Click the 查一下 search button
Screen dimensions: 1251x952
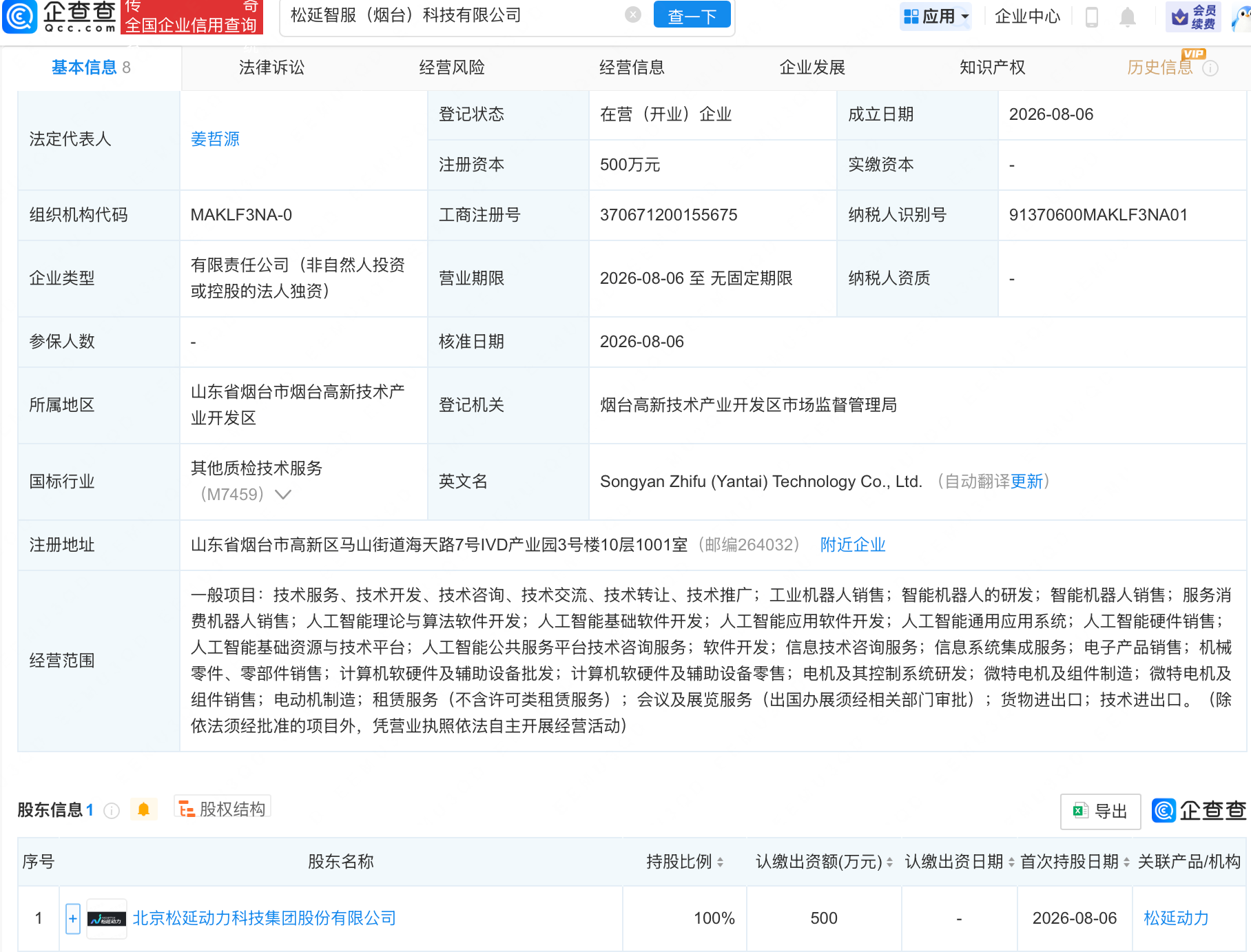coord(692,15)
